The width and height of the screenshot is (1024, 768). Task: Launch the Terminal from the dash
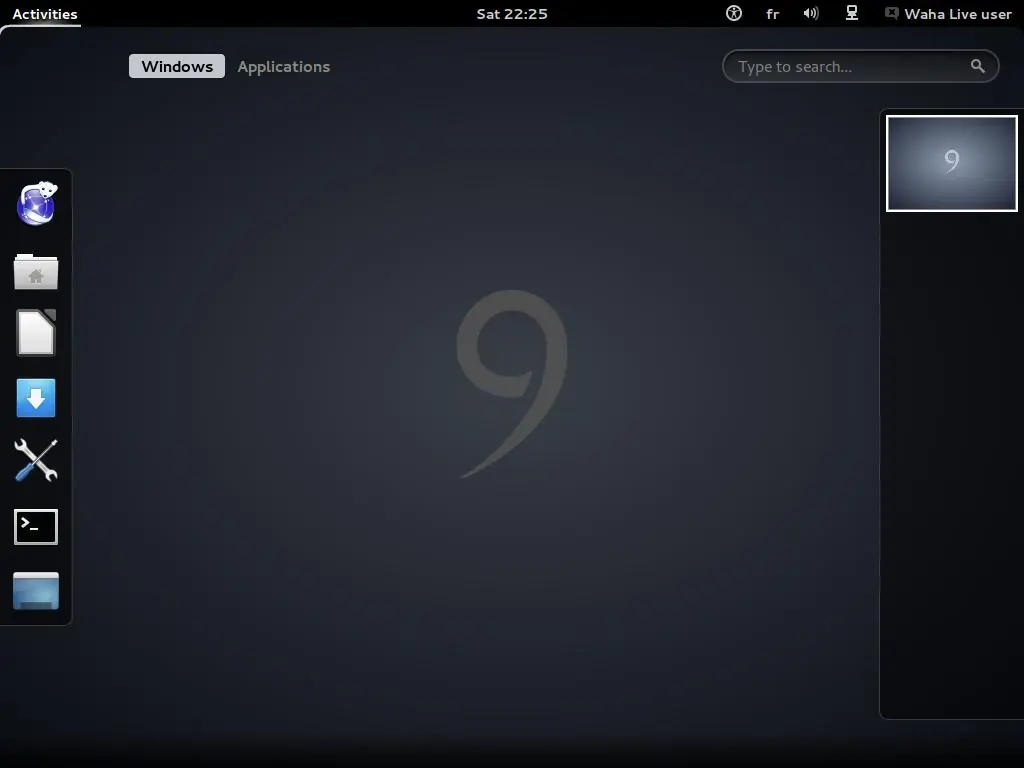(36, 526)
